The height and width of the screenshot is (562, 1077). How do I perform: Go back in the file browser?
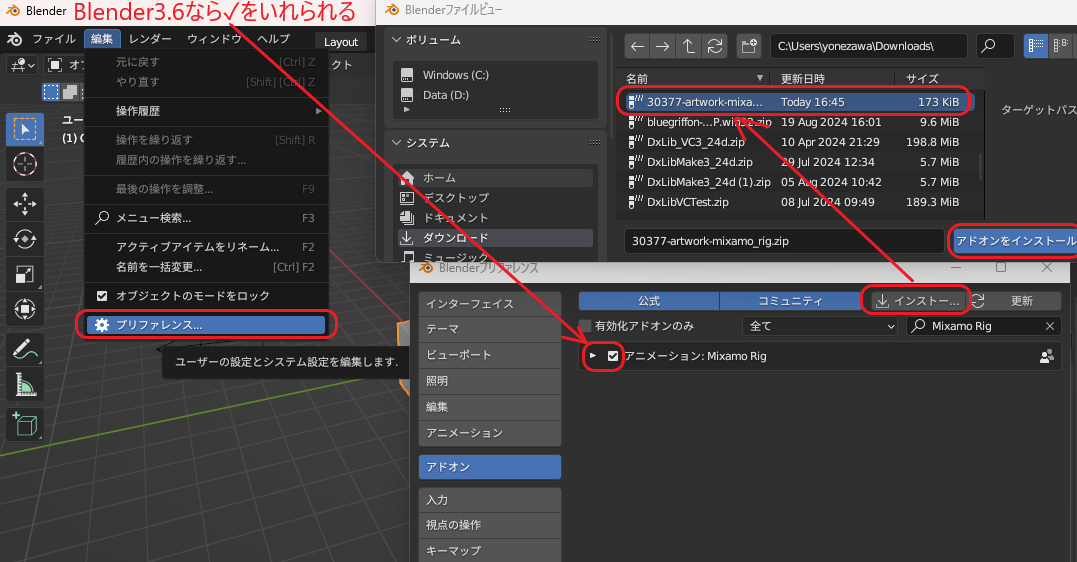637,46
